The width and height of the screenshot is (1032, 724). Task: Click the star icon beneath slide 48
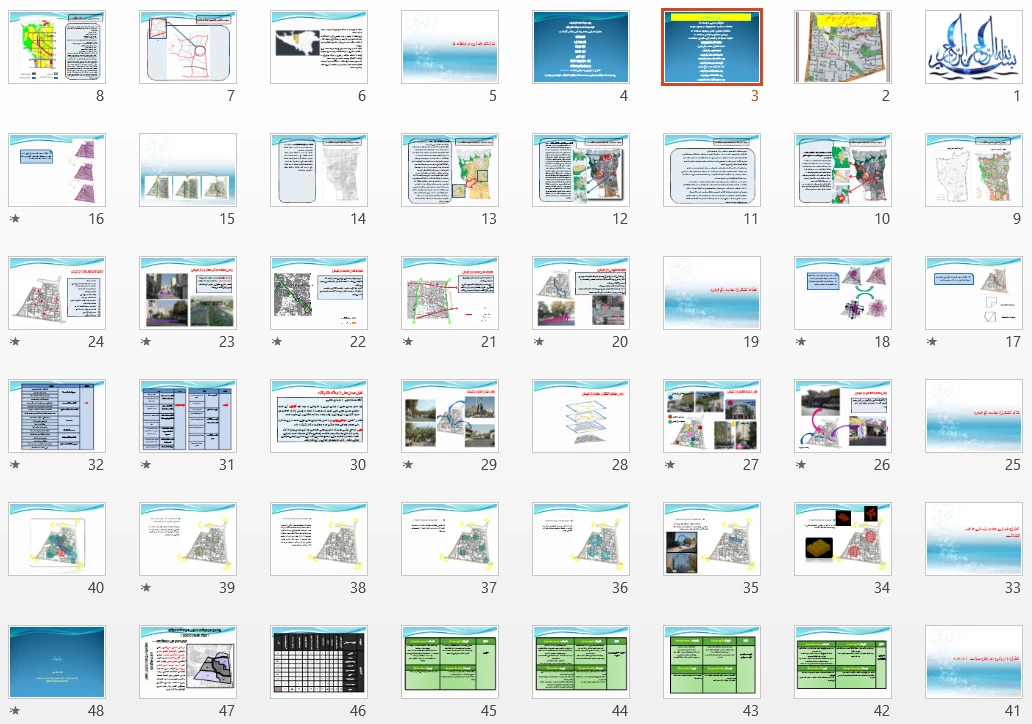pyautogui.click(x=14, y=711)
